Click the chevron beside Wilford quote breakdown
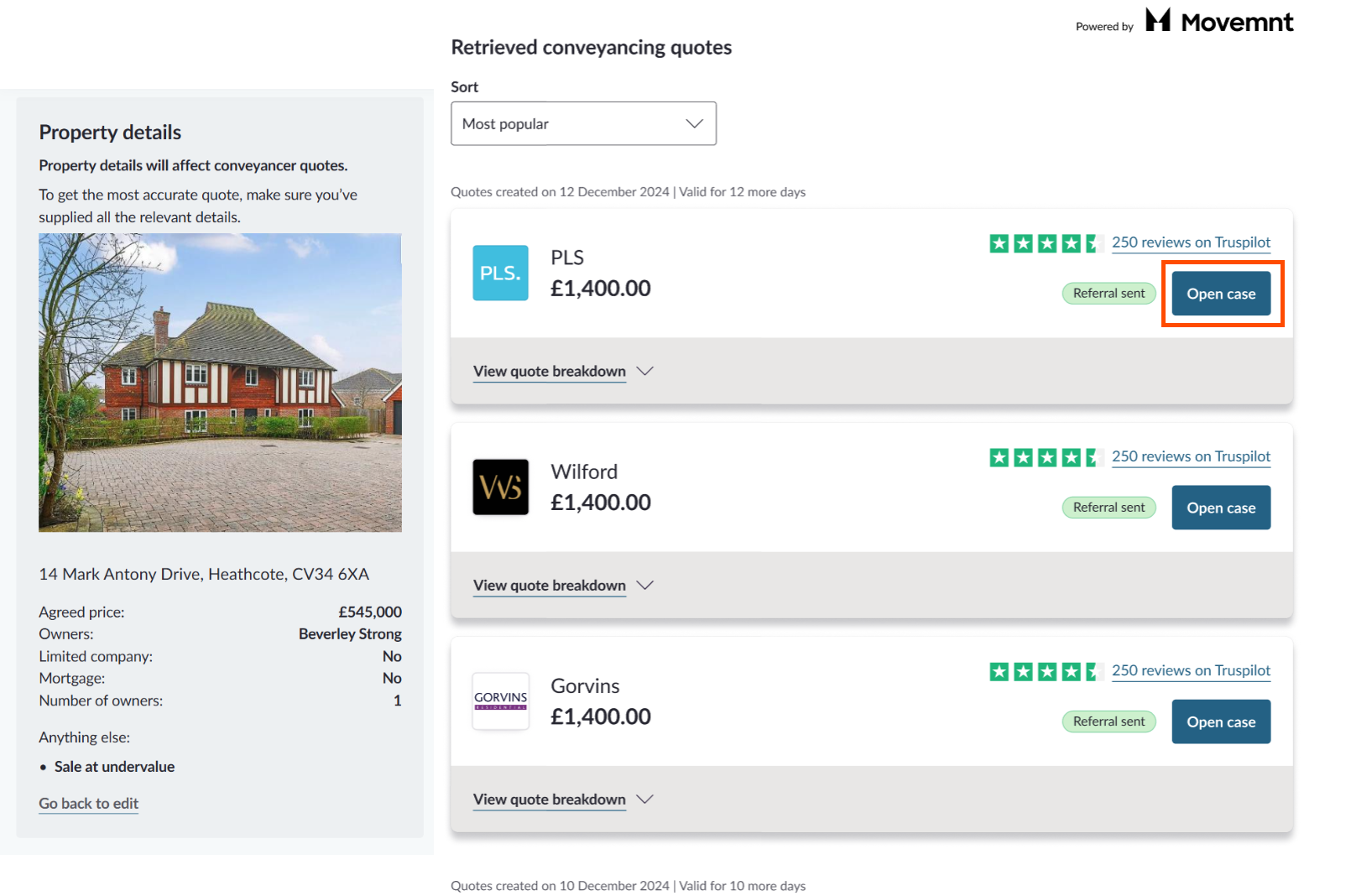Image resolution: width=1351 pixels, height=896 pixels. click(644, 585)
